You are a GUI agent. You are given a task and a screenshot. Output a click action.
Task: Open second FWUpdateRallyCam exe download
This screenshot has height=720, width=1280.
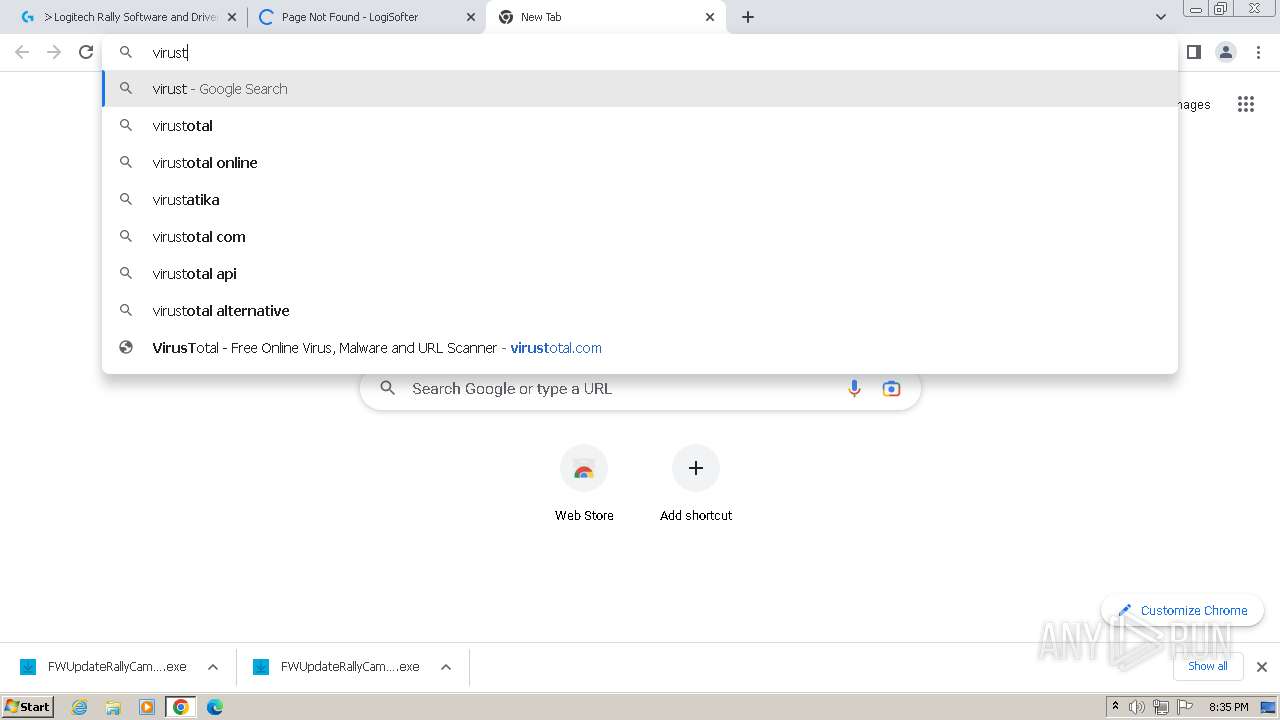[x=338, y=667]
